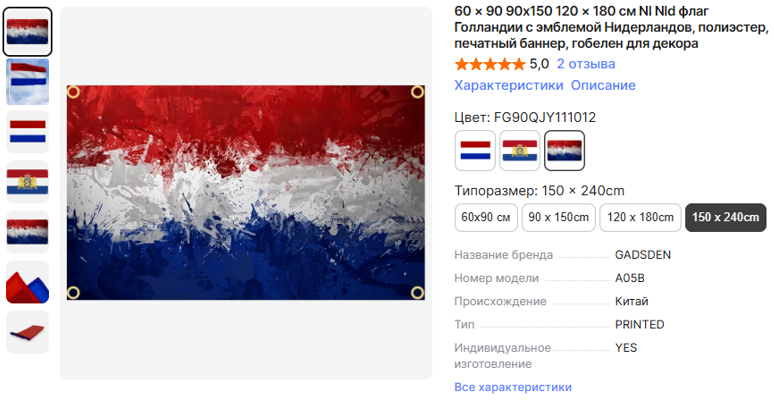The width and height of the screenshot is (774, 407).
Task: Show the plain tricolor flag thumbnail in the gallery
Action: point(28,131)
